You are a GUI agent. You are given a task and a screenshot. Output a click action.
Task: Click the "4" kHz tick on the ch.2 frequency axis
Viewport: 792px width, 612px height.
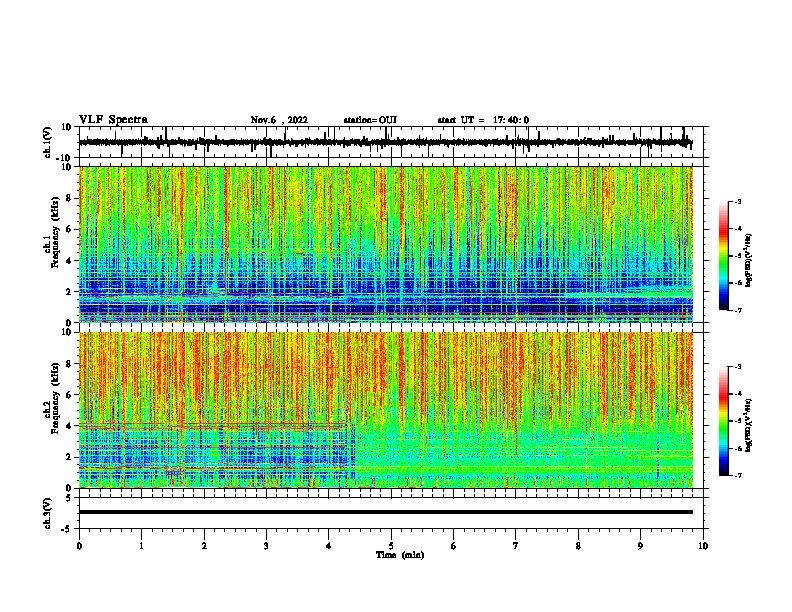tap(69, 426)
